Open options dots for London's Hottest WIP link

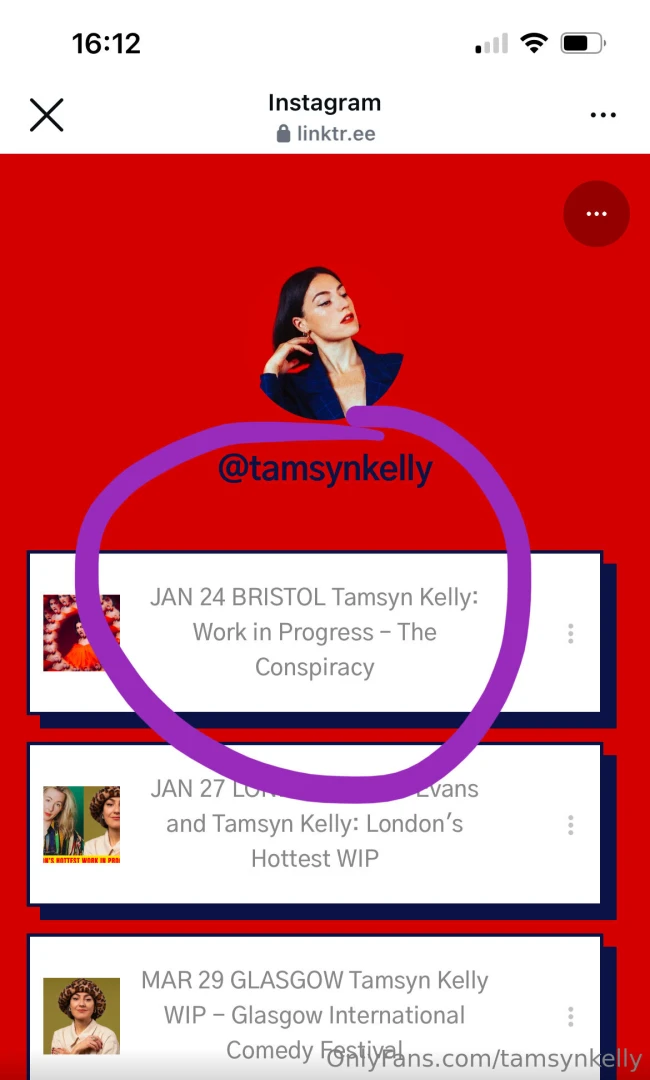tap(570, 824)
